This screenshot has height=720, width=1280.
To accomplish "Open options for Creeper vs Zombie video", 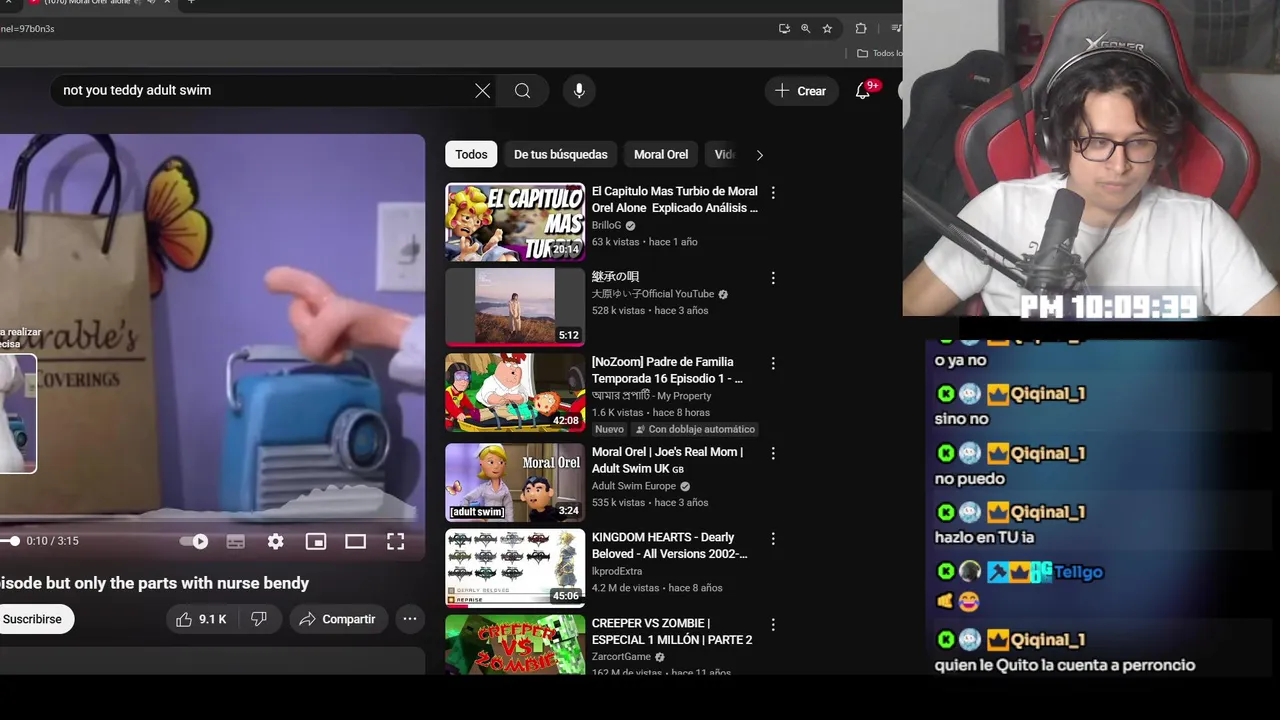I will [773, 624].
